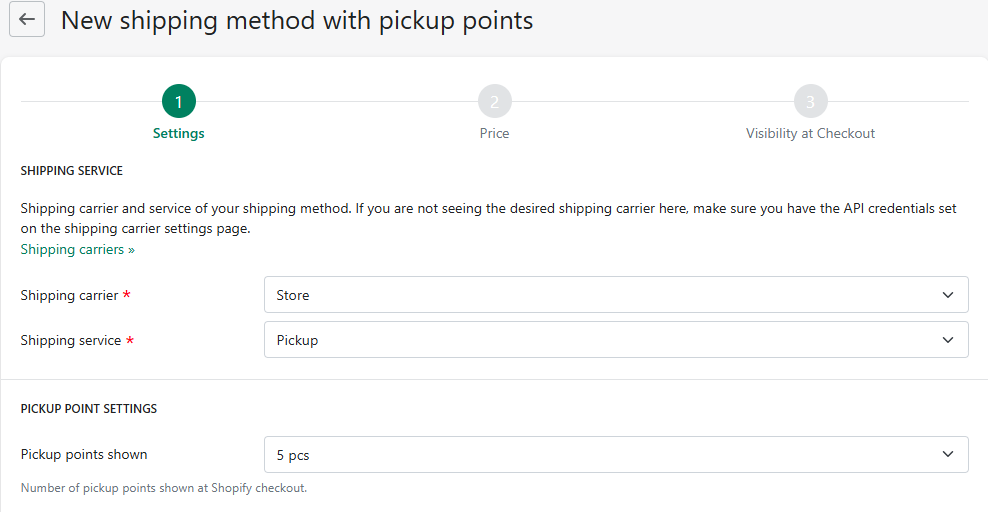Screen dimensions: 988x512
Task: Click the SHIPPING SERVICE section heading
Action: [x=72, y=171]
